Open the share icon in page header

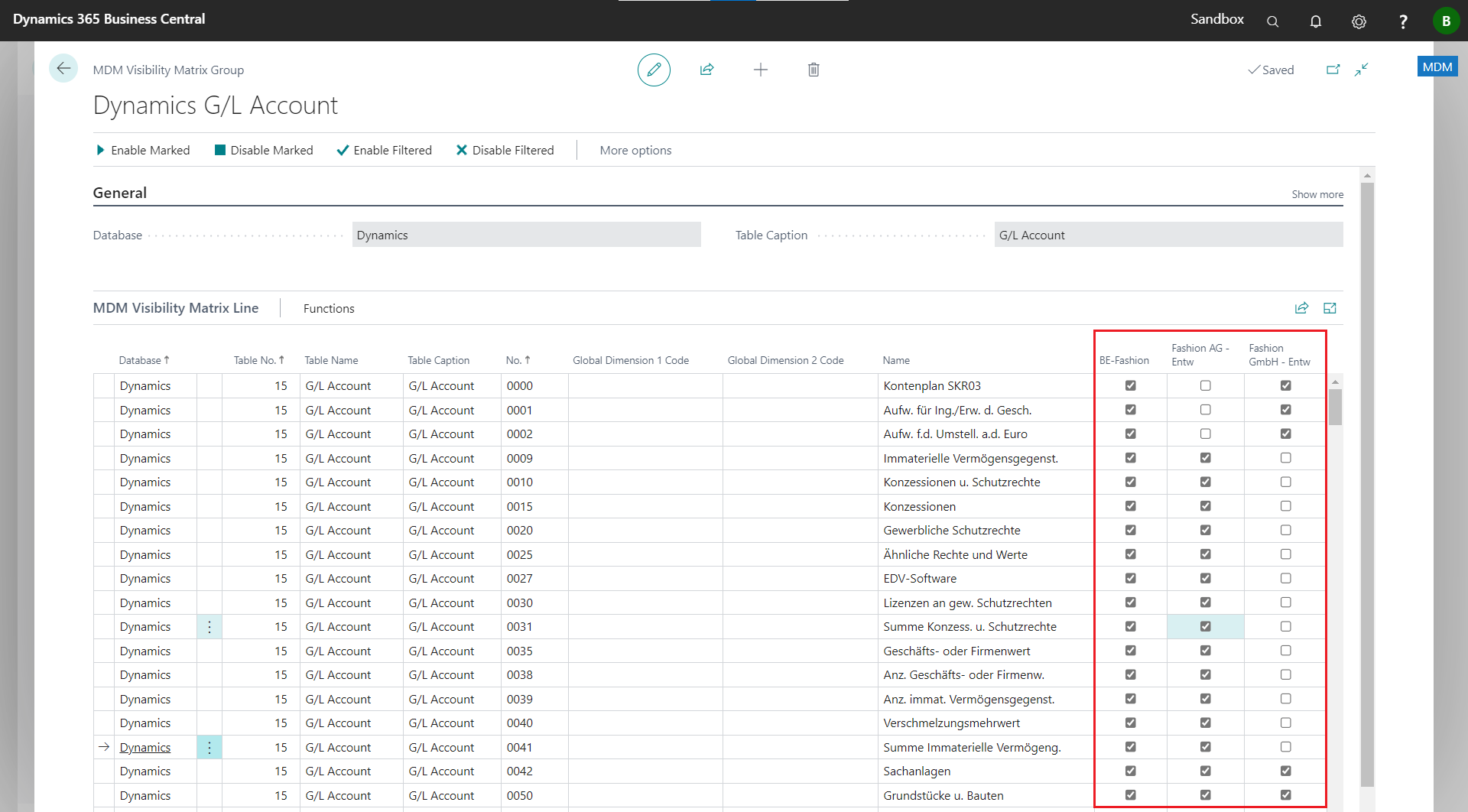click(706, 70)
